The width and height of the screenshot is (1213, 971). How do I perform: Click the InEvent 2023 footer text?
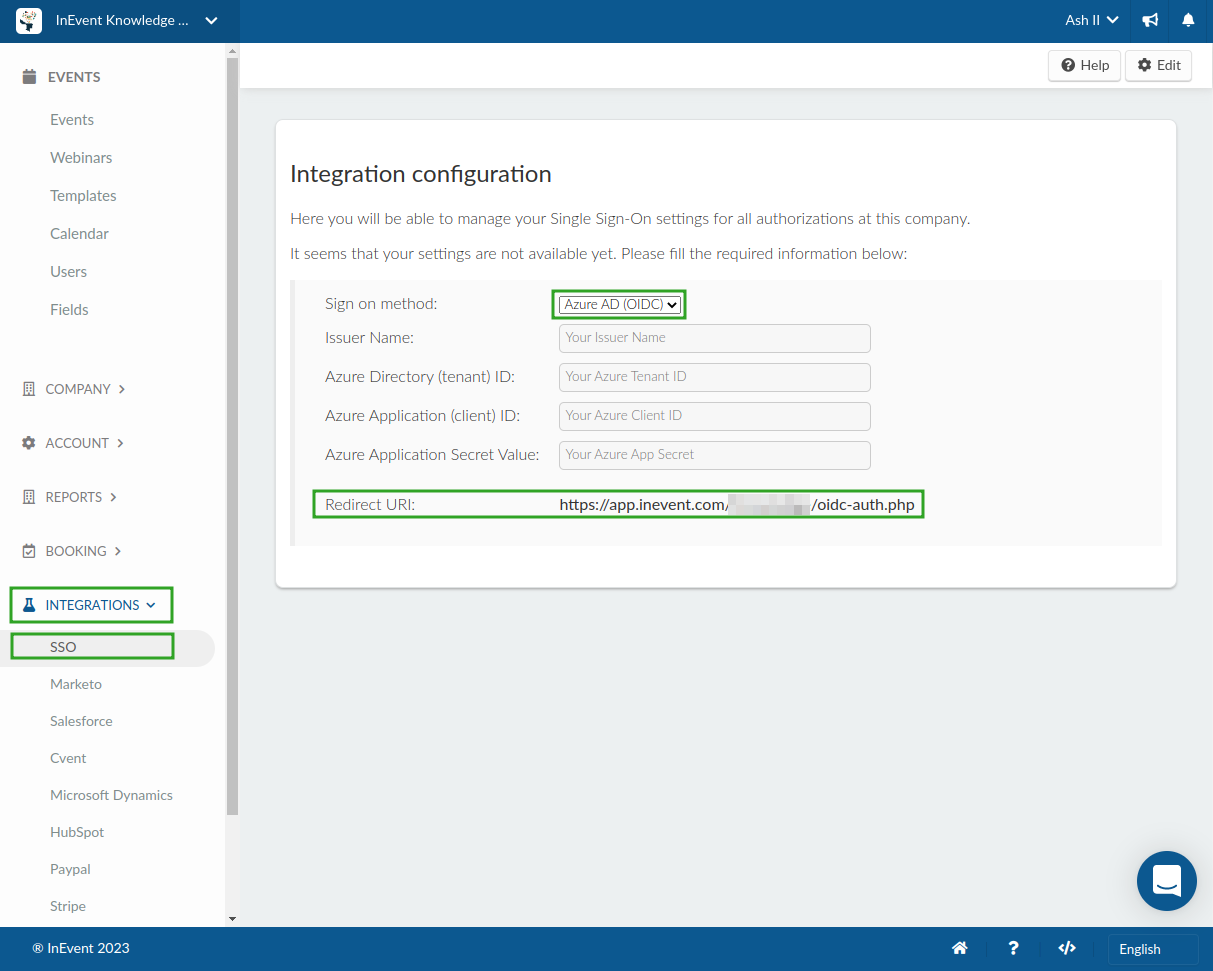pyautogui.click(x=81, y=948)
